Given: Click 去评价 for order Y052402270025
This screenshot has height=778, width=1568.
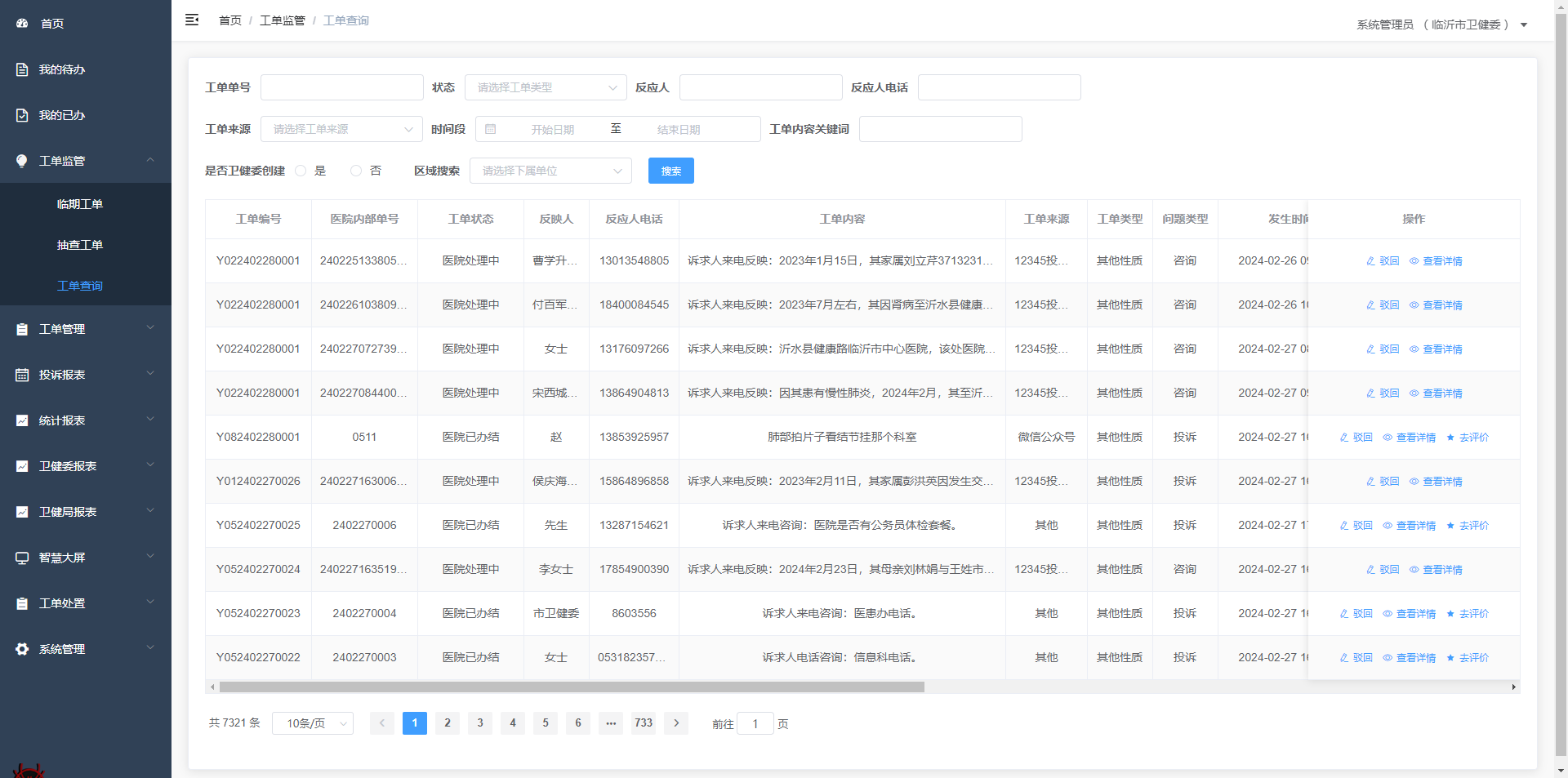Looking at the screenshot, I should 1468,526.
